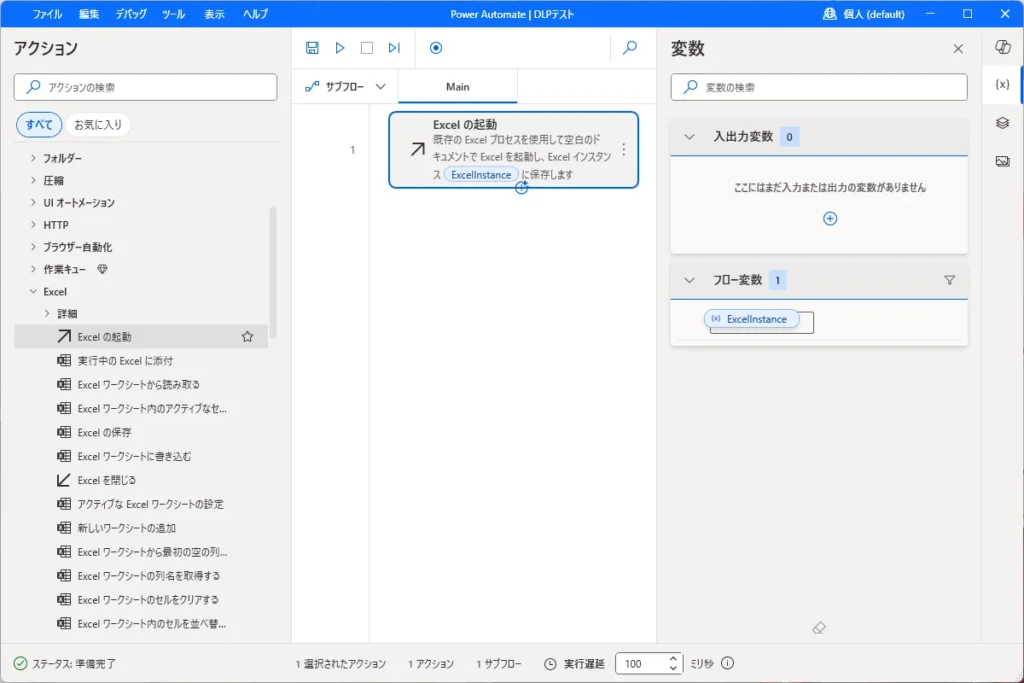
Task: Open the ツール menu
Action: pos(174,14)
